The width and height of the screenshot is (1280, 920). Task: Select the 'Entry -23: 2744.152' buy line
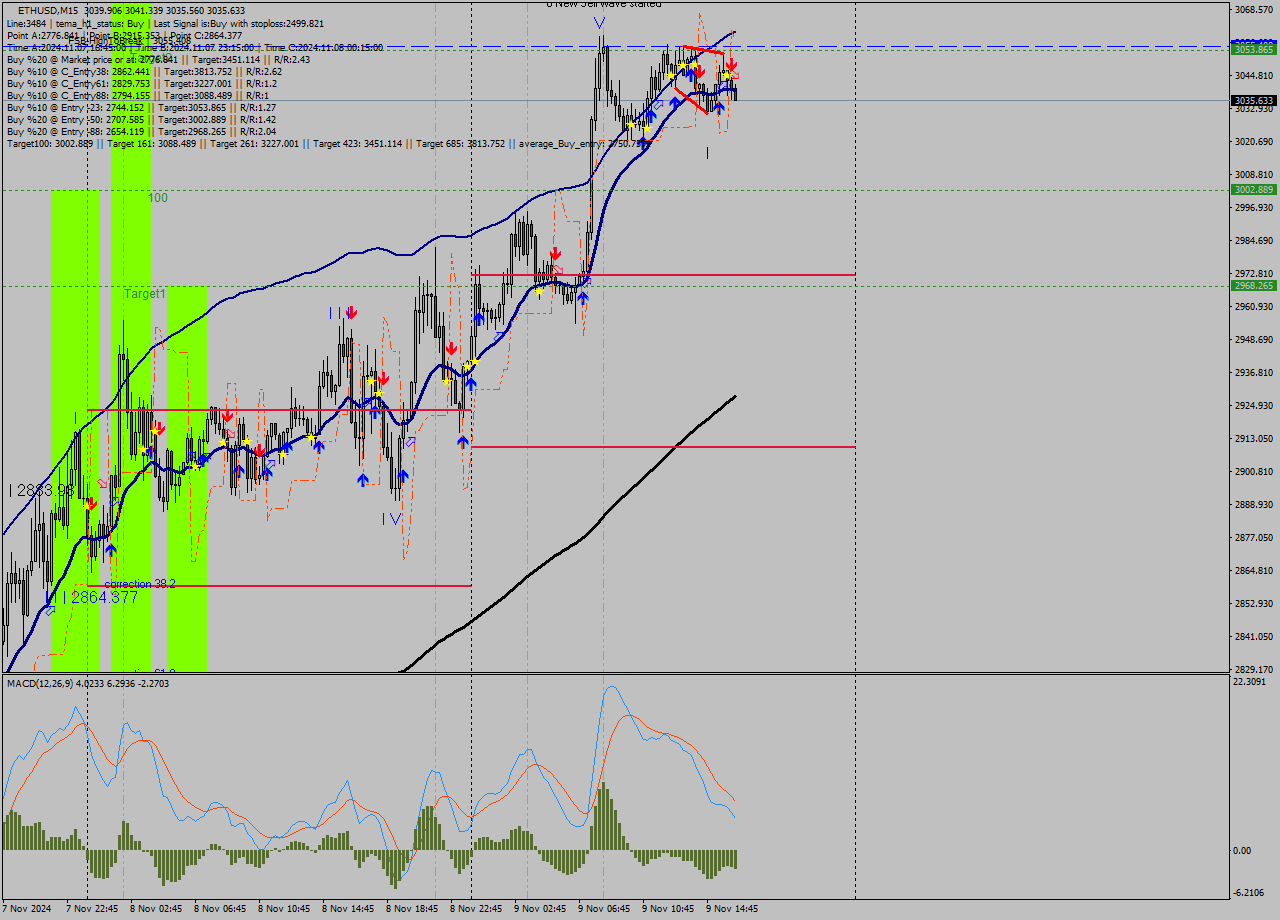pyautogui.click(x=141, y=107)
